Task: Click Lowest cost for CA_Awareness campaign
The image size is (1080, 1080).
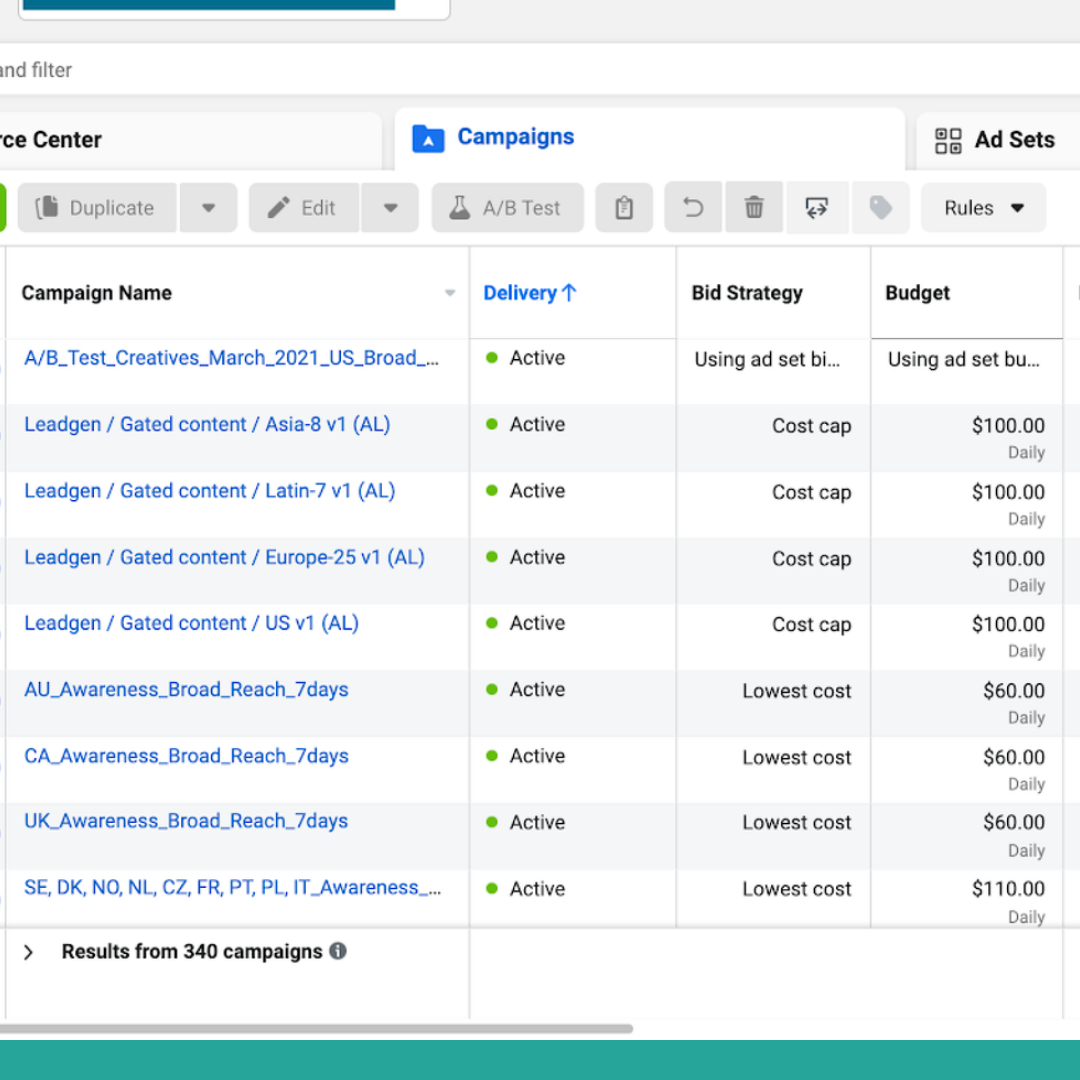Action: tap(796, 758)
